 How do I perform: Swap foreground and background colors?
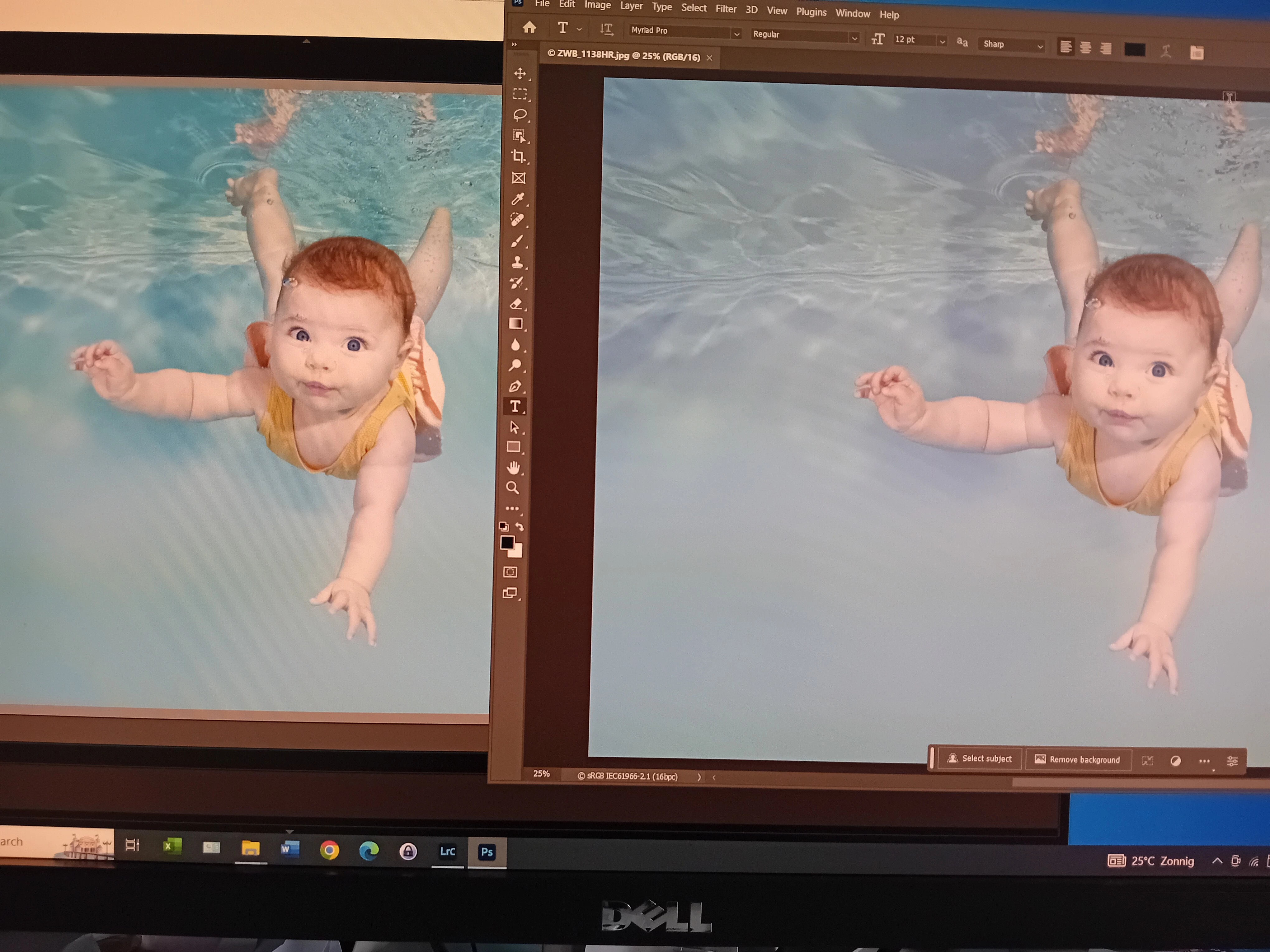point(520,527)
